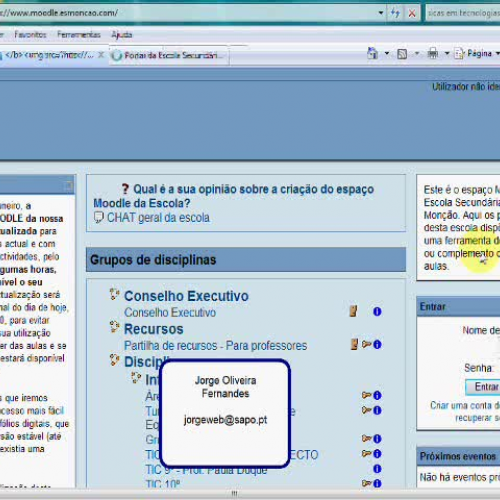Open the Conselho Executivo course link
The image size is (500, 500).
click(170, 313)
